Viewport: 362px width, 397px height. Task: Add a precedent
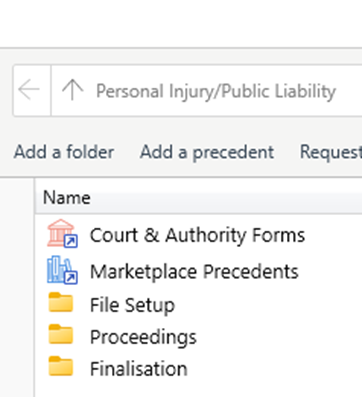tap(207, 152)
